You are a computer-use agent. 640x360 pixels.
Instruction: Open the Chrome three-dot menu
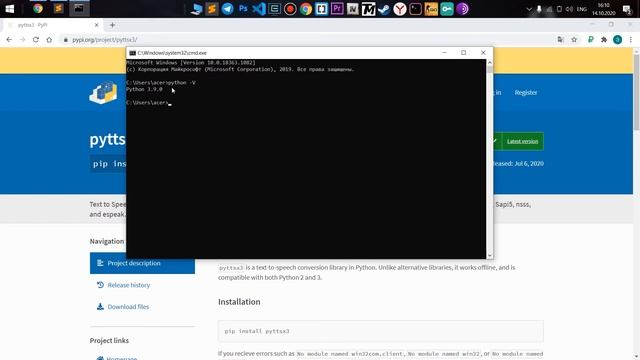pyautogui.click(x=631, y=40)
